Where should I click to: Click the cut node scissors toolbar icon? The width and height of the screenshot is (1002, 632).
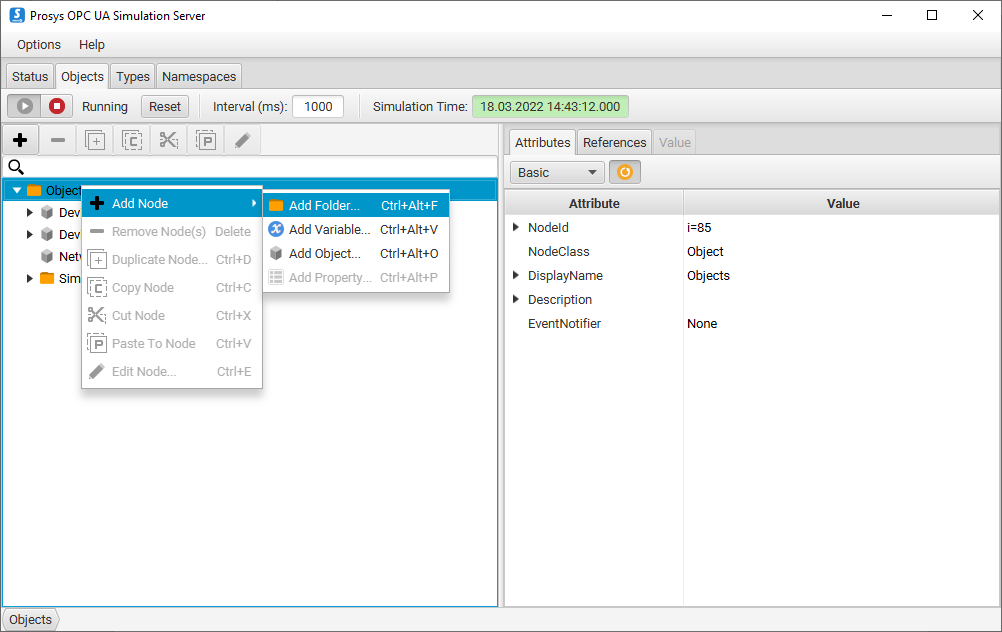[x=169, y=140]
